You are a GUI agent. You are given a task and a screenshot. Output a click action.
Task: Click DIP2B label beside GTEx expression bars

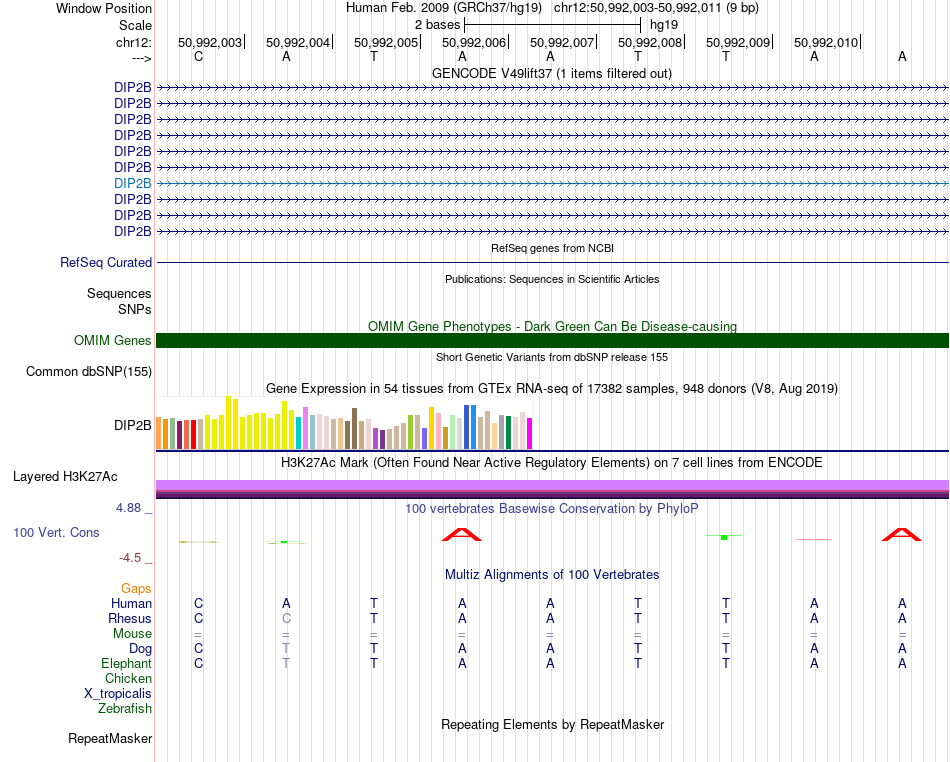coord(132,425)
